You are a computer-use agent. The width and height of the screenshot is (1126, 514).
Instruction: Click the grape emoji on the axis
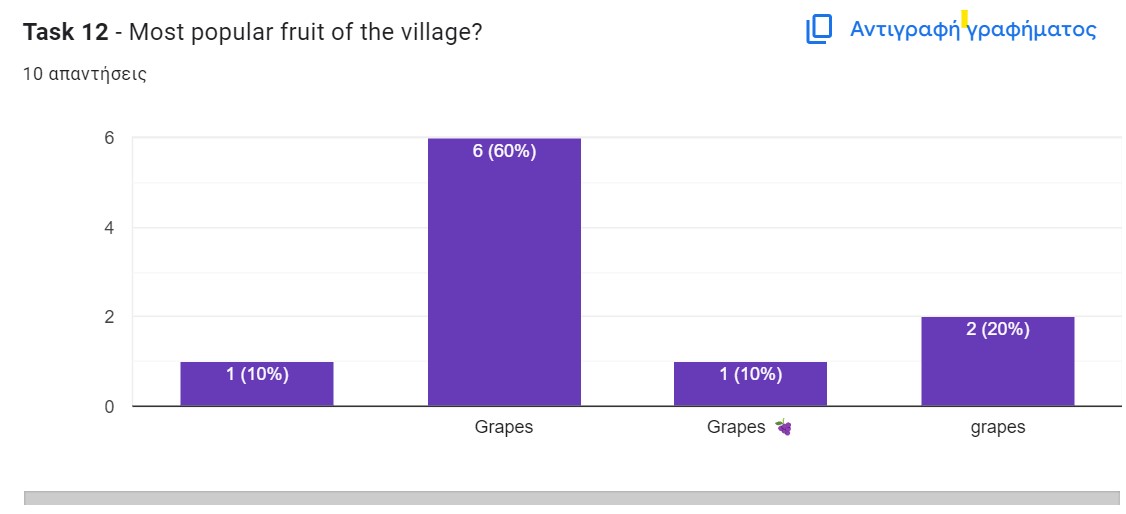[x=784, y=428]
